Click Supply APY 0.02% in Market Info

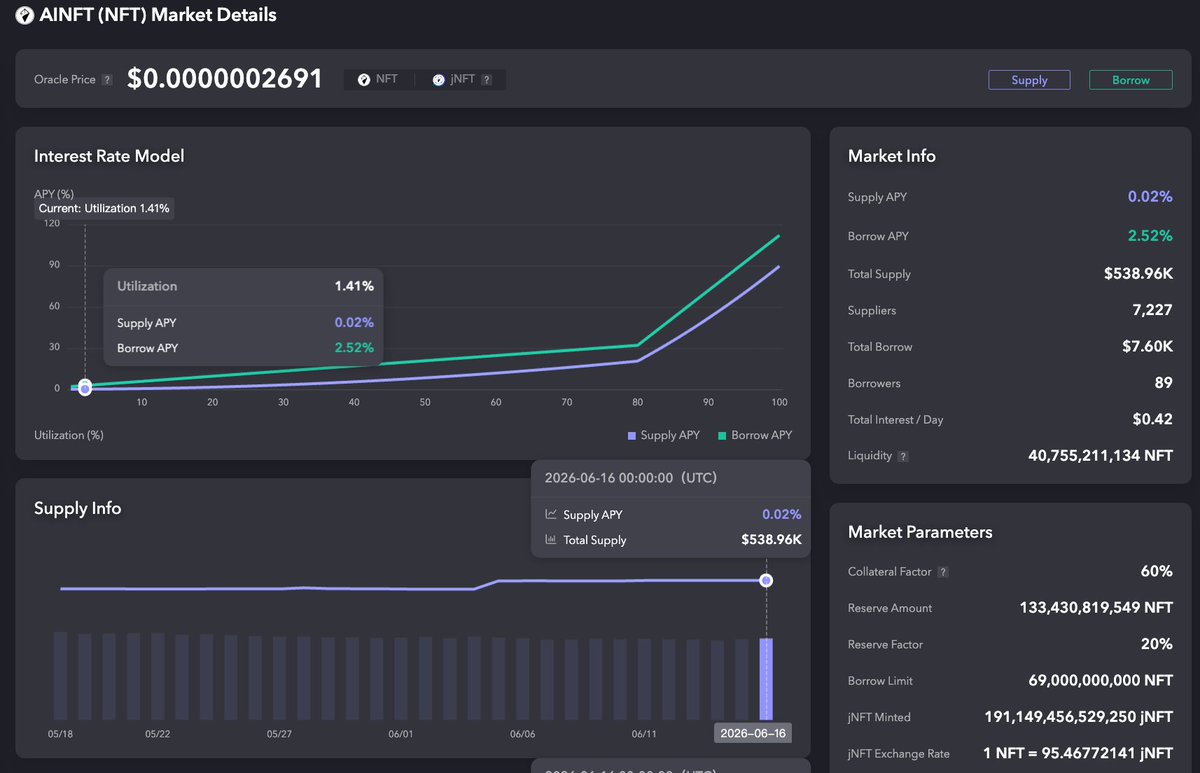[x=1150, y=197]
